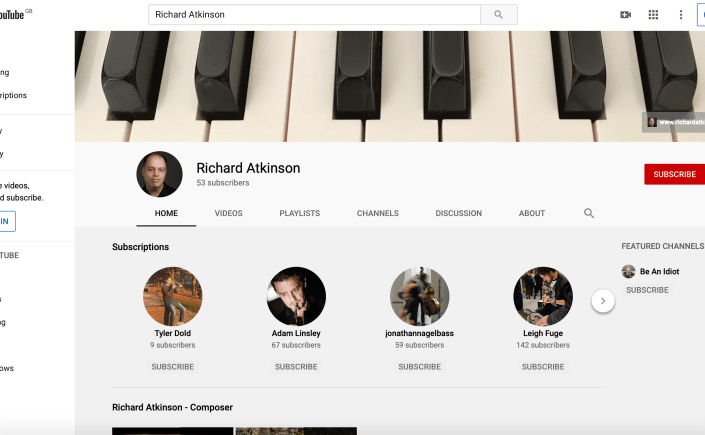Open the create video camera icon
The image size is (705, 435).
626,15
